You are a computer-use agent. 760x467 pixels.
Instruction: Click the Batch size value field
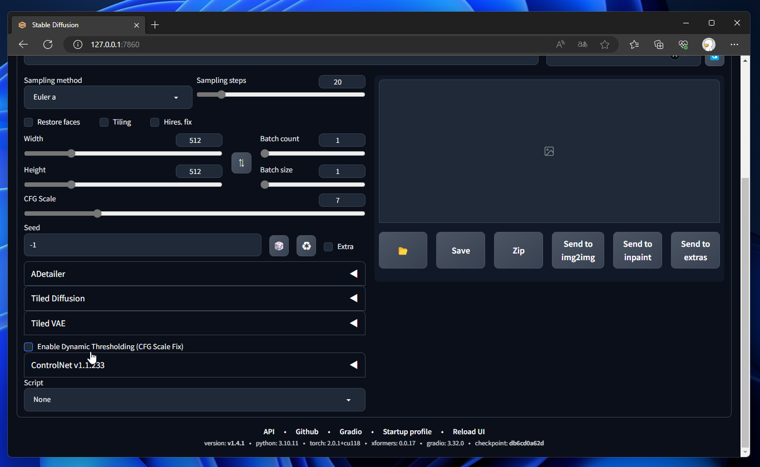(x=342, y=171)
